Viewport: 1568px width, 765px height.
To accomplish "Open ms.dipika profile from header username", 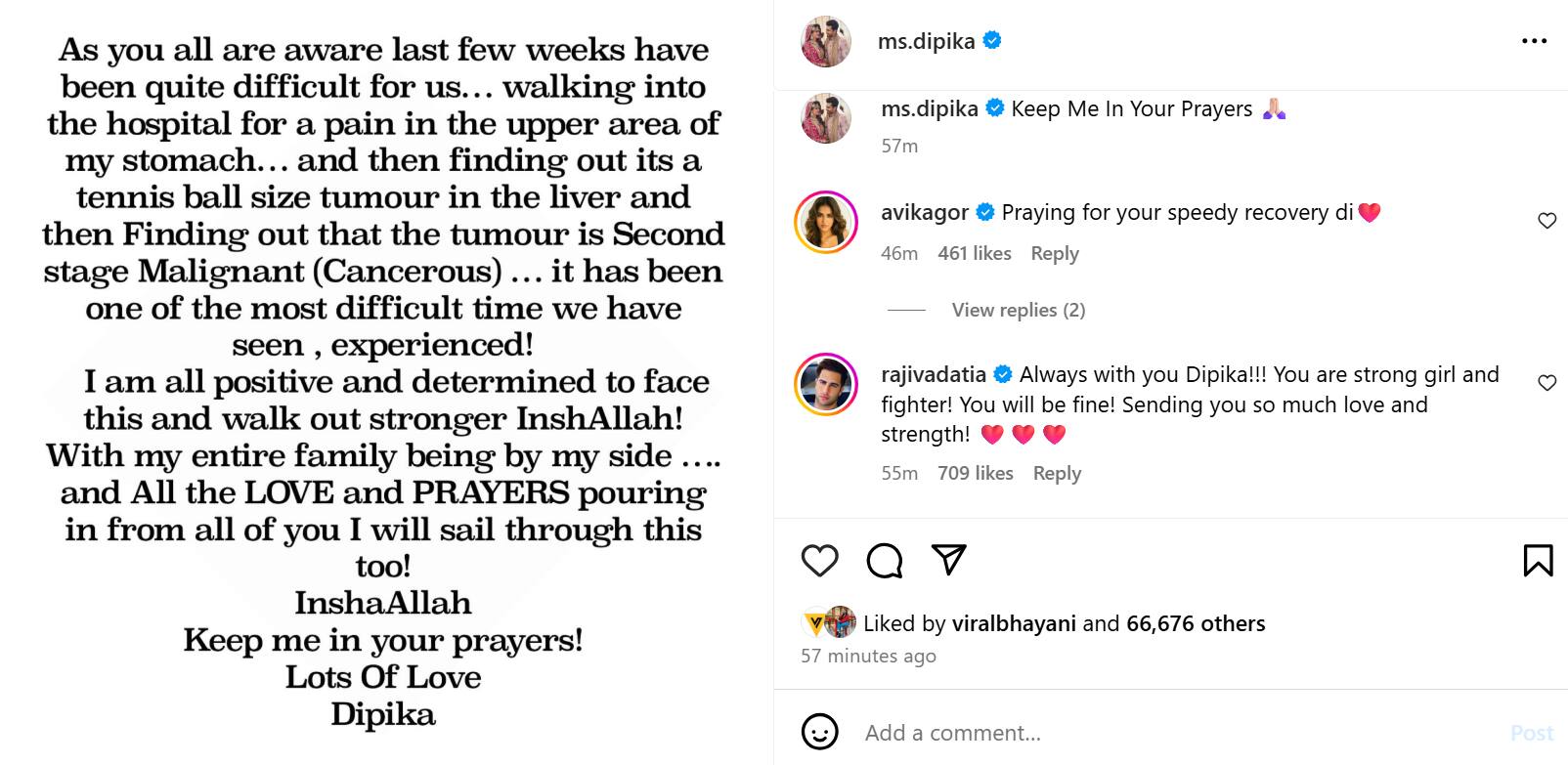I will [925, 41].
